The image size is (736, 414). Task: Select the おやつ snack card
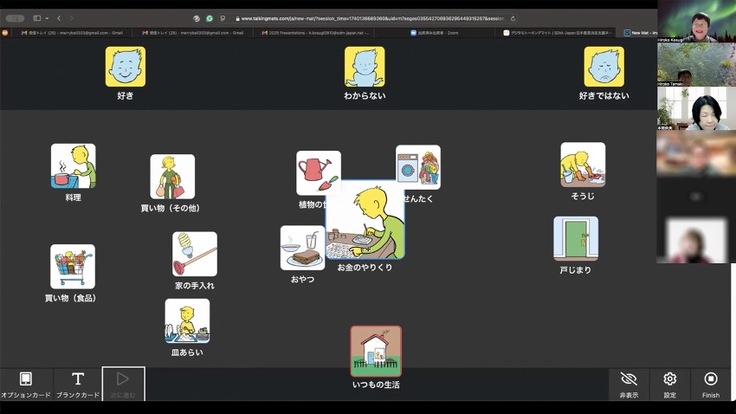[301, 247]
